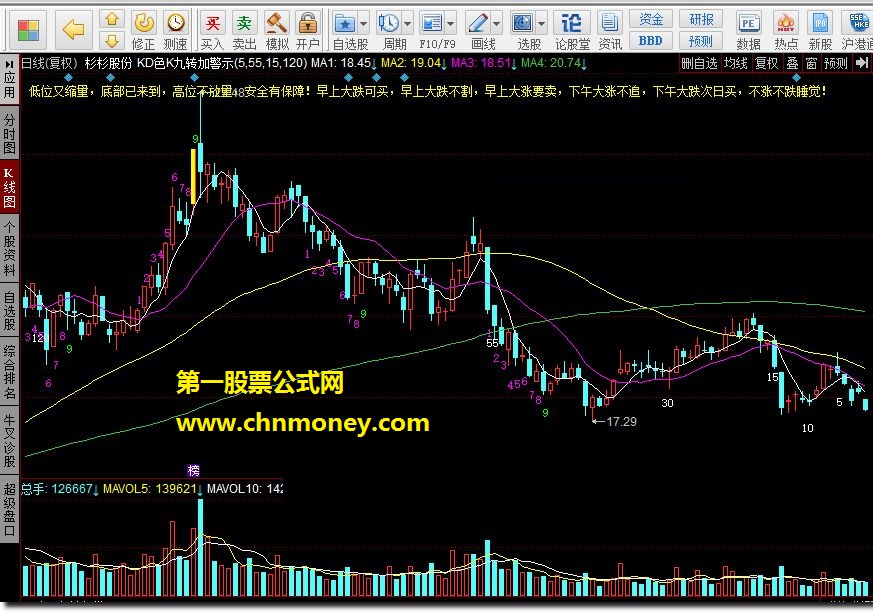Image resolution: width=873 pixels, height=613 pixels.
Task: Expand the 画线 drawing dropdown arrow
Action: click(497, 24)
